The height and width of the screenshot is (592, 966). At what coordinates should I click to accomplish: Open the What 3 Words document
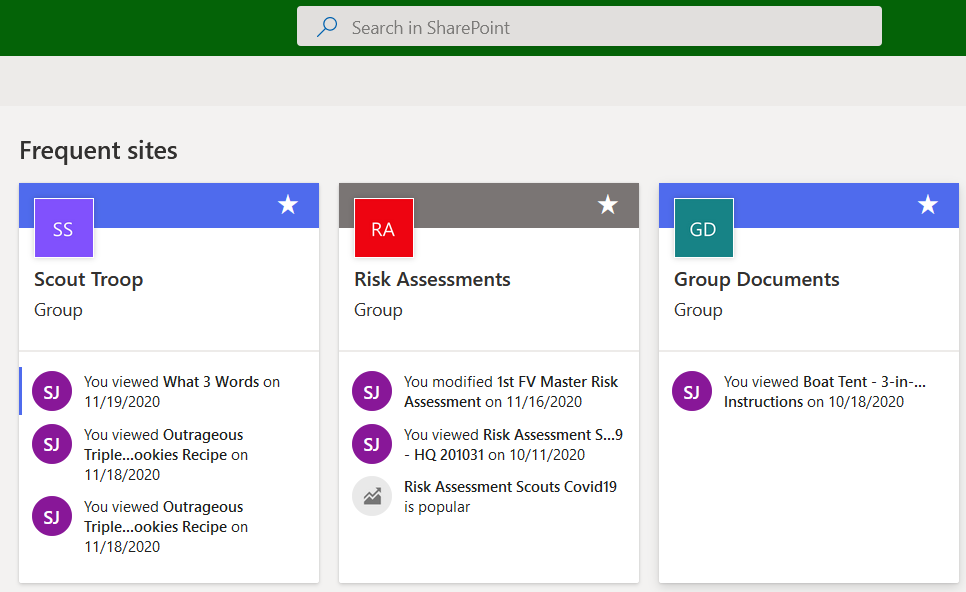tap(211, 382)
